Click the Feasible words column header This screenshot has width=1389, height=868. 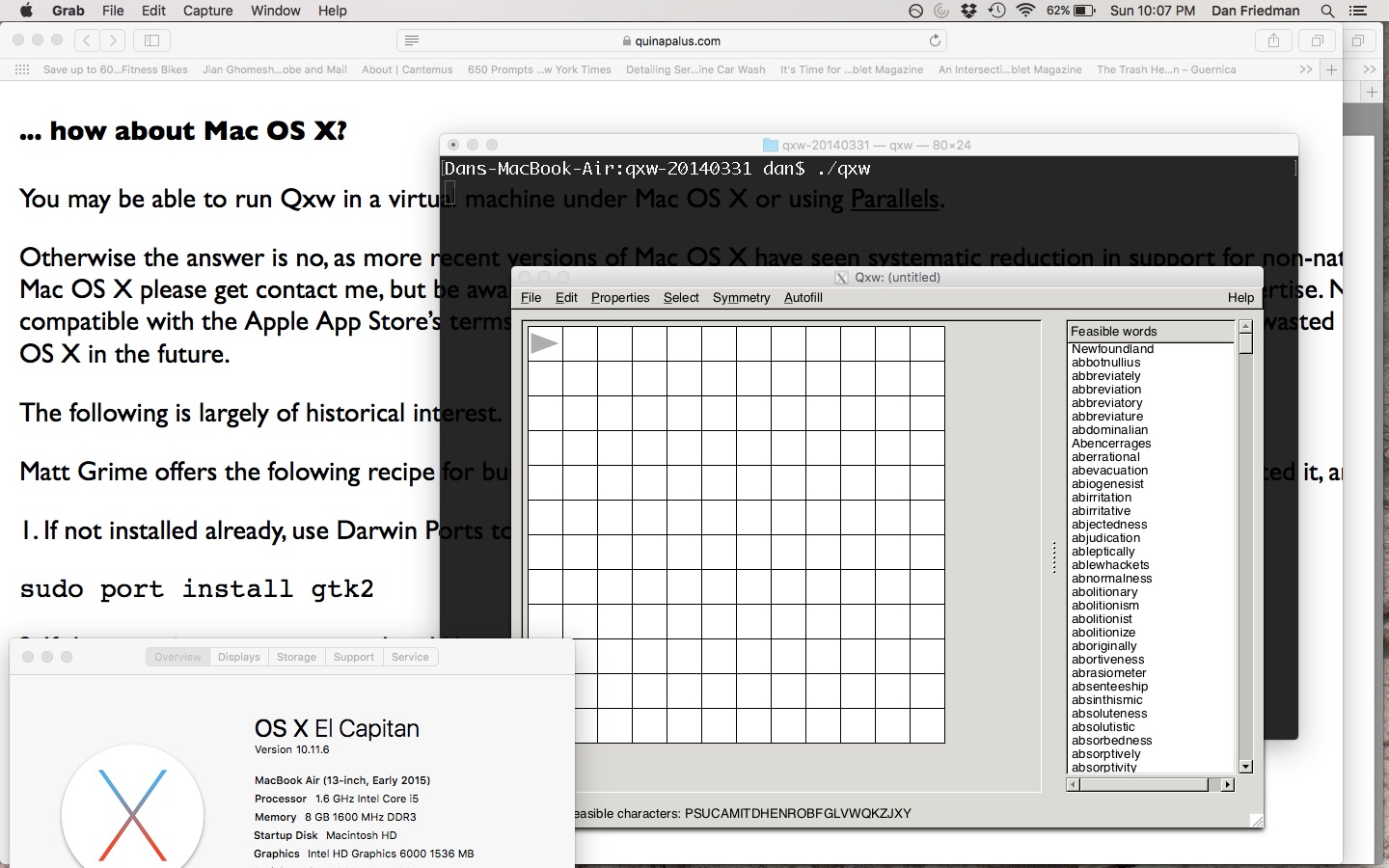point(1151,331)
